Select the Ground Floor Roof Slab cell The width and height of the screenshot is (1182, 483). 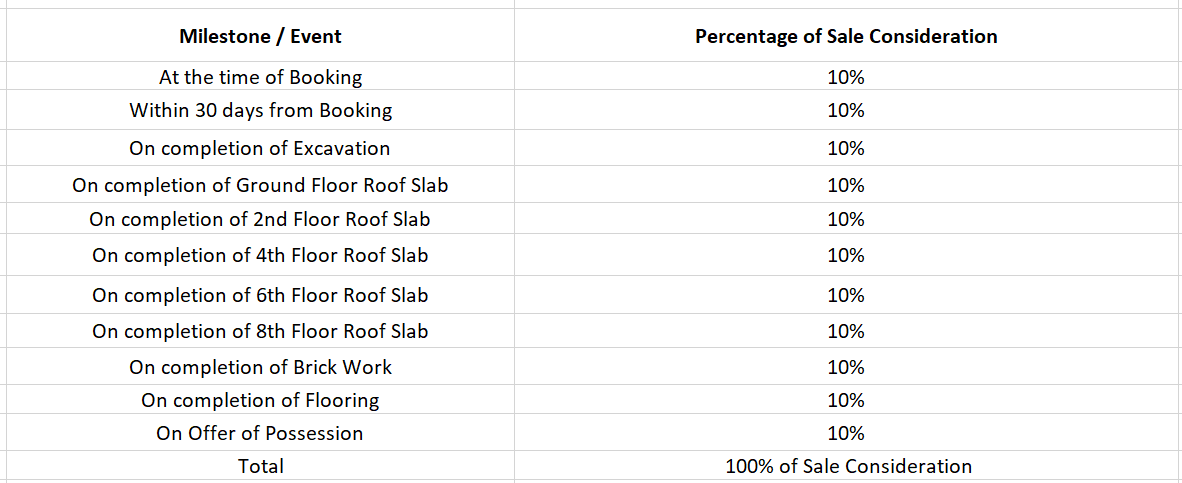[260, 185]
